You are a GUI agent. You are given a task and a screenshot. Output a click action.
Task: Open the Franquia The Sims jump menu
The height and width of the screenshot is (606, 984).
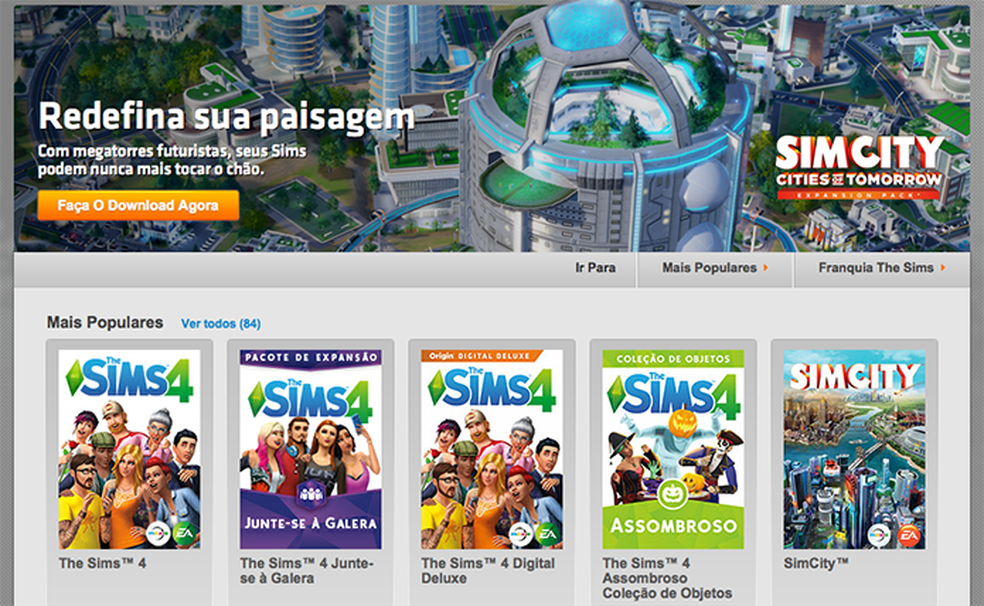(x=882, y=268)
